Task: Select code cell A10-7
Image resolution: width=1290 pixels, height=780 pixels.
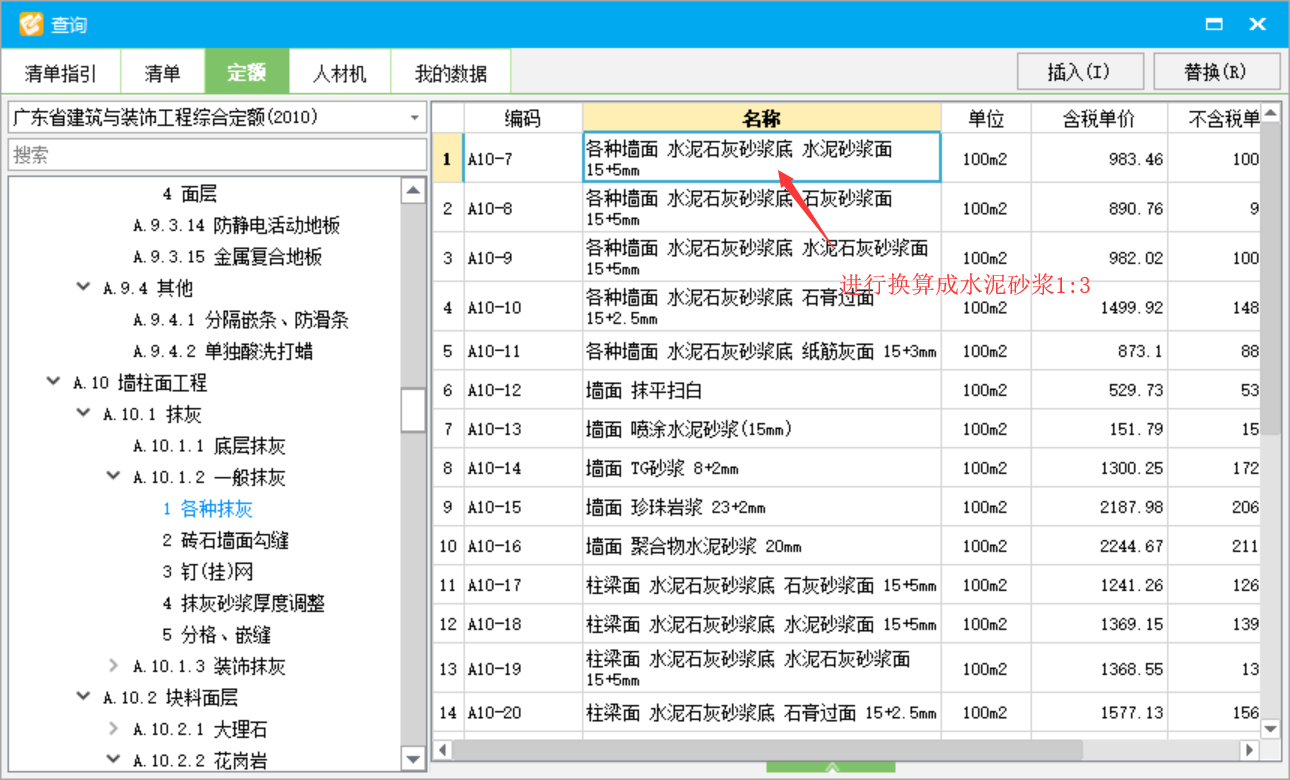Action: (523, 158)
